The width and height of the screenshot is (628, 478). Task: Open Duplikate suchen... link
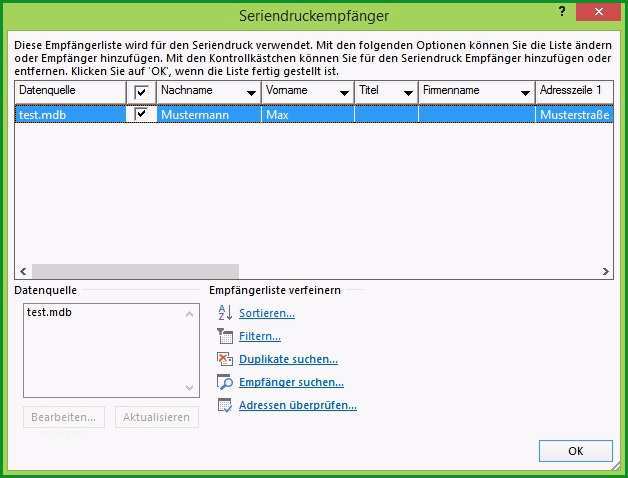[288, 359]
